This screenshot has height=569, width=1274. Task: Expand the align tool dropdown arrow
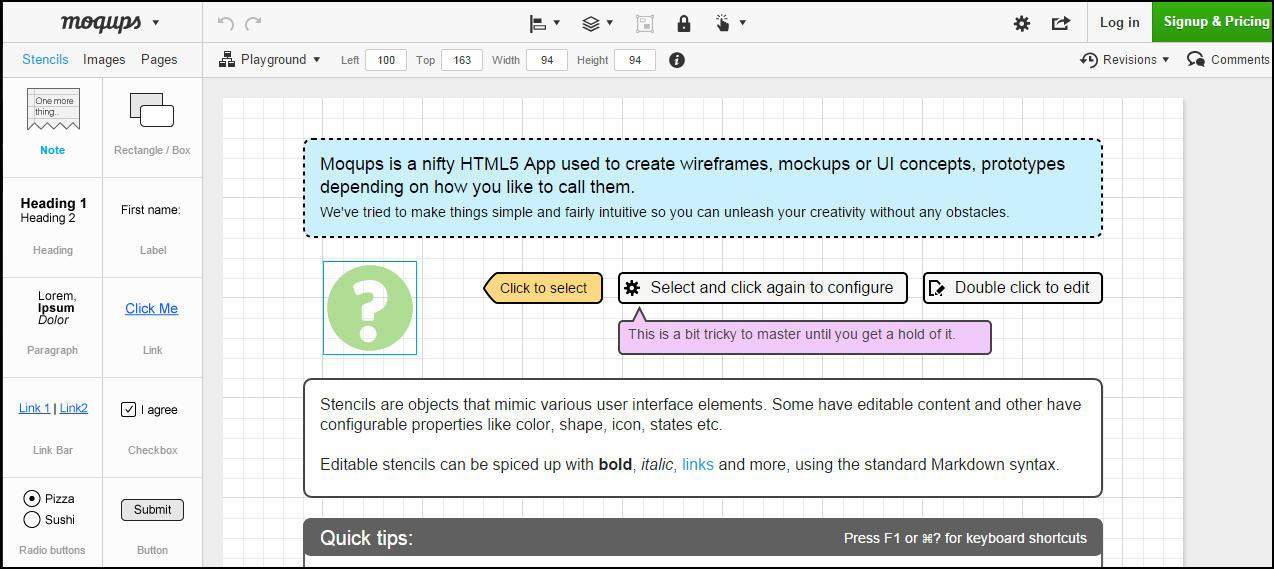(x=557, y=23)
